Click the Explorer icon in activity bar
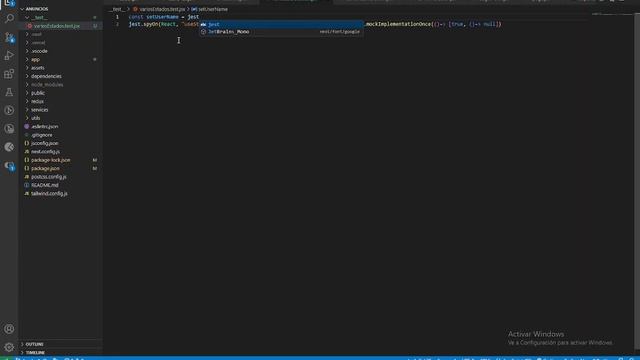The height and width of the screenshot is (360, 640). pyautogui.click(x=9, y=3)
